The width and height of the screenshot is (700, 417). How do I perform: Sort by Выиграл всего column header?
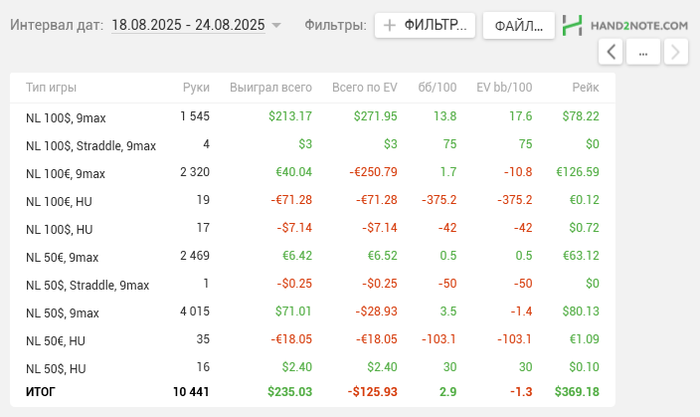pos(270,88)
